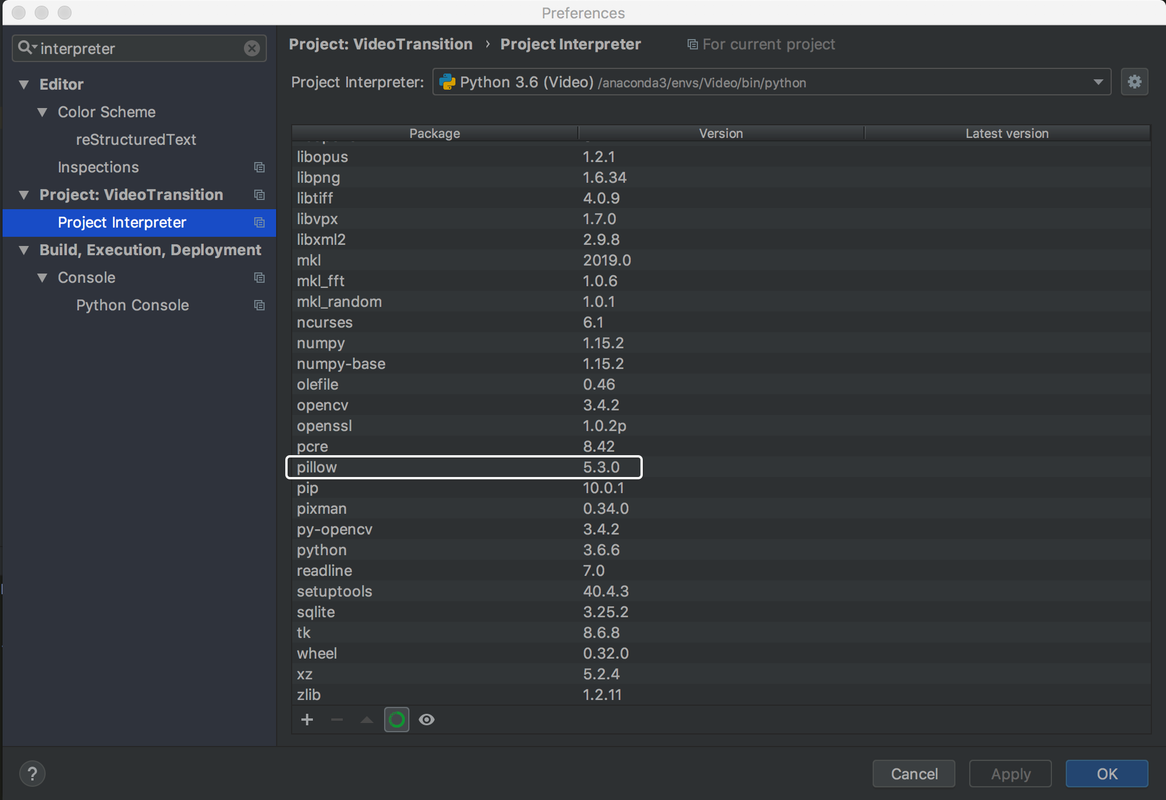Select the wheel package row

tap(721, 654)
